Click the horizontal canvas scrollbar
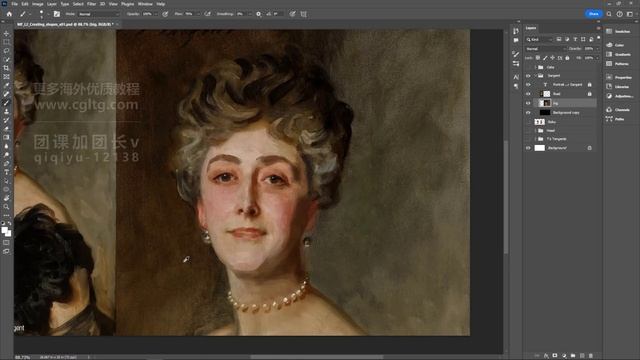 coord(316,357)
